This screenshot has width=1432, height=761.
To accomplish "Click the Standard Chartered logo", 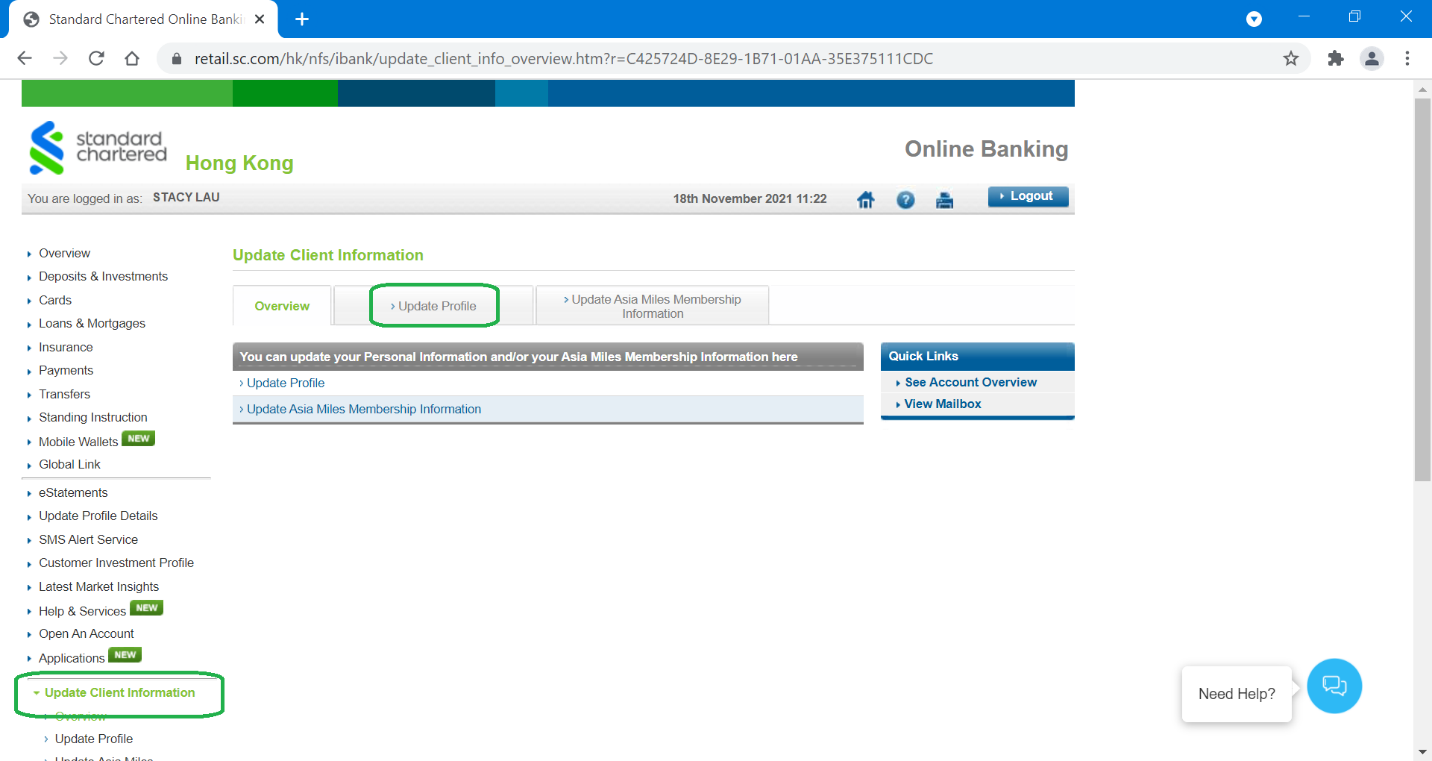I will (x=98, y=148).
